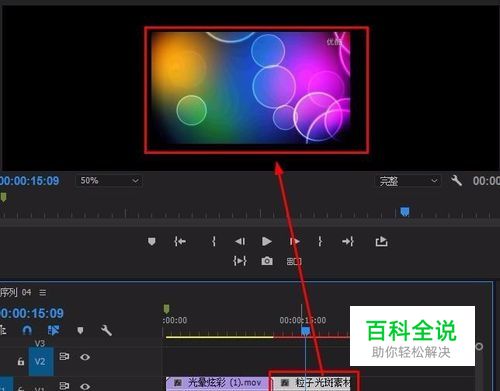Select the 粒子光斑素材 clip on V1
This screenshot has width=500, height=391.
pyautogui.click(x=312, y=384)
